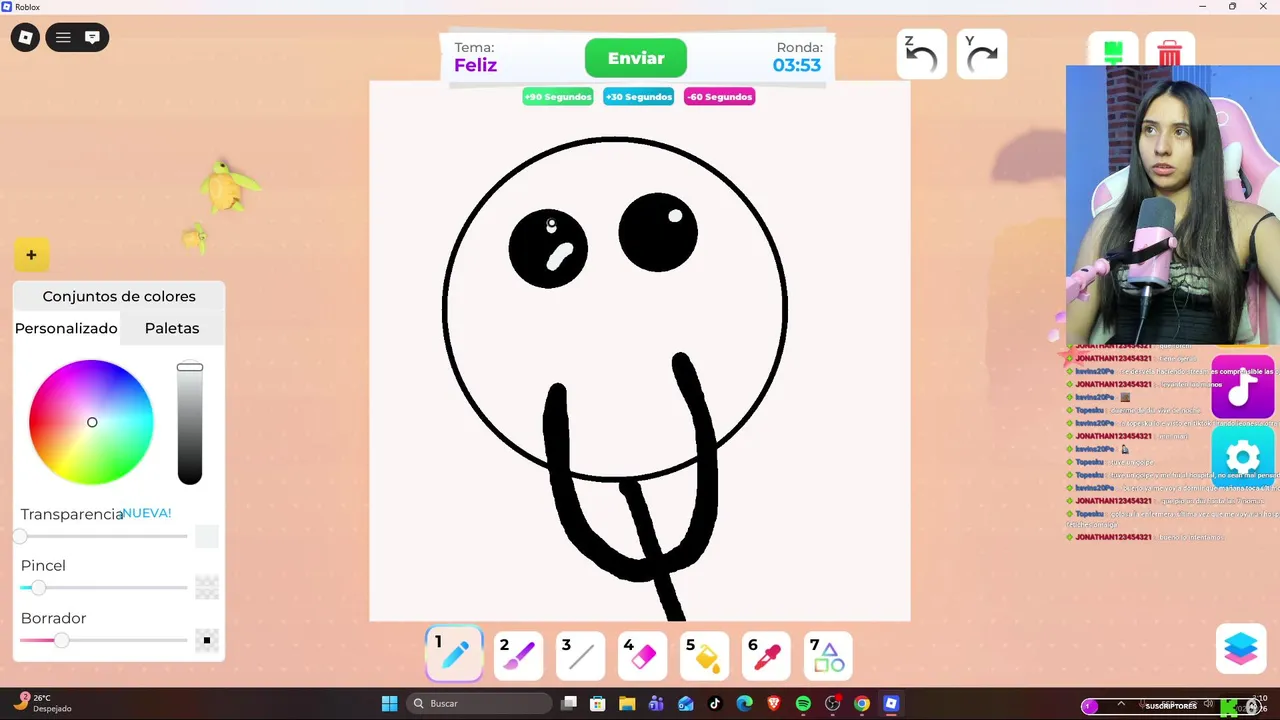Select the eraser tool numbered 4
This screenshot has height=720, width=1280.
pyautogui.click(x=643, y=656)
